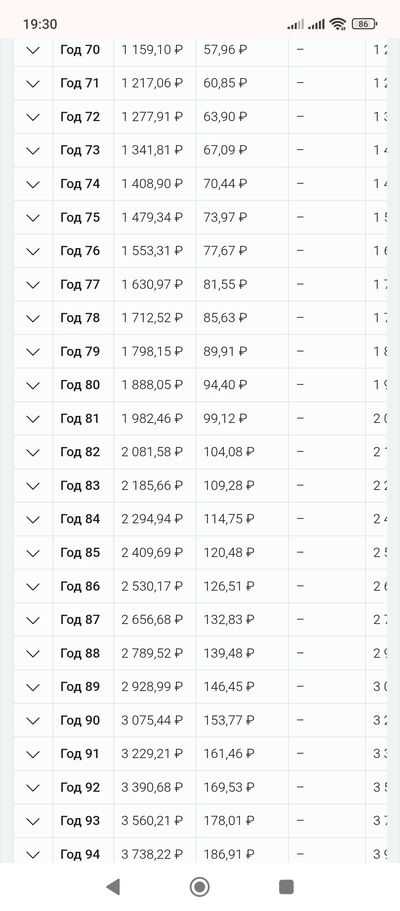Expand the Год 82 row chevron
This screenshot has width=400, height=911.
(33, 452)
